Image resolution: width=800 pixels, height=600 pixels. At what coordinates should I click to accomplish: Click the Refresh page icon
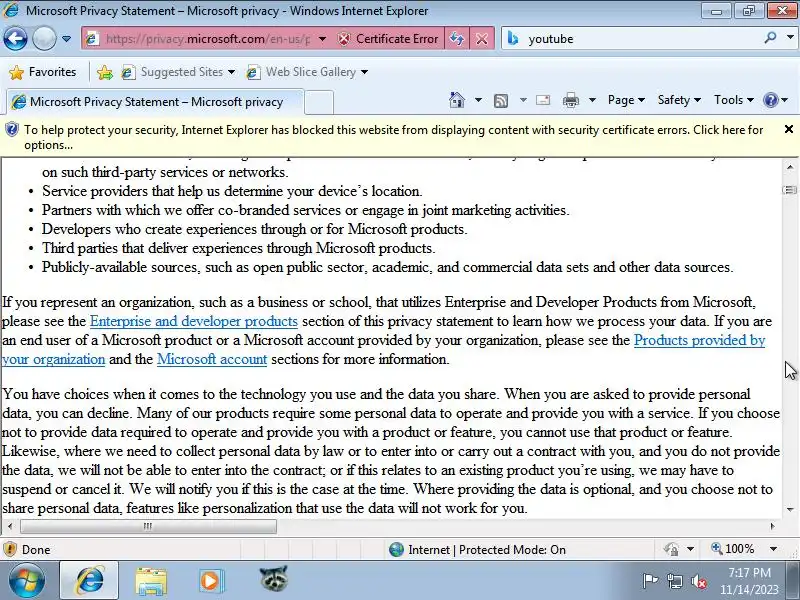click(457, 39)
